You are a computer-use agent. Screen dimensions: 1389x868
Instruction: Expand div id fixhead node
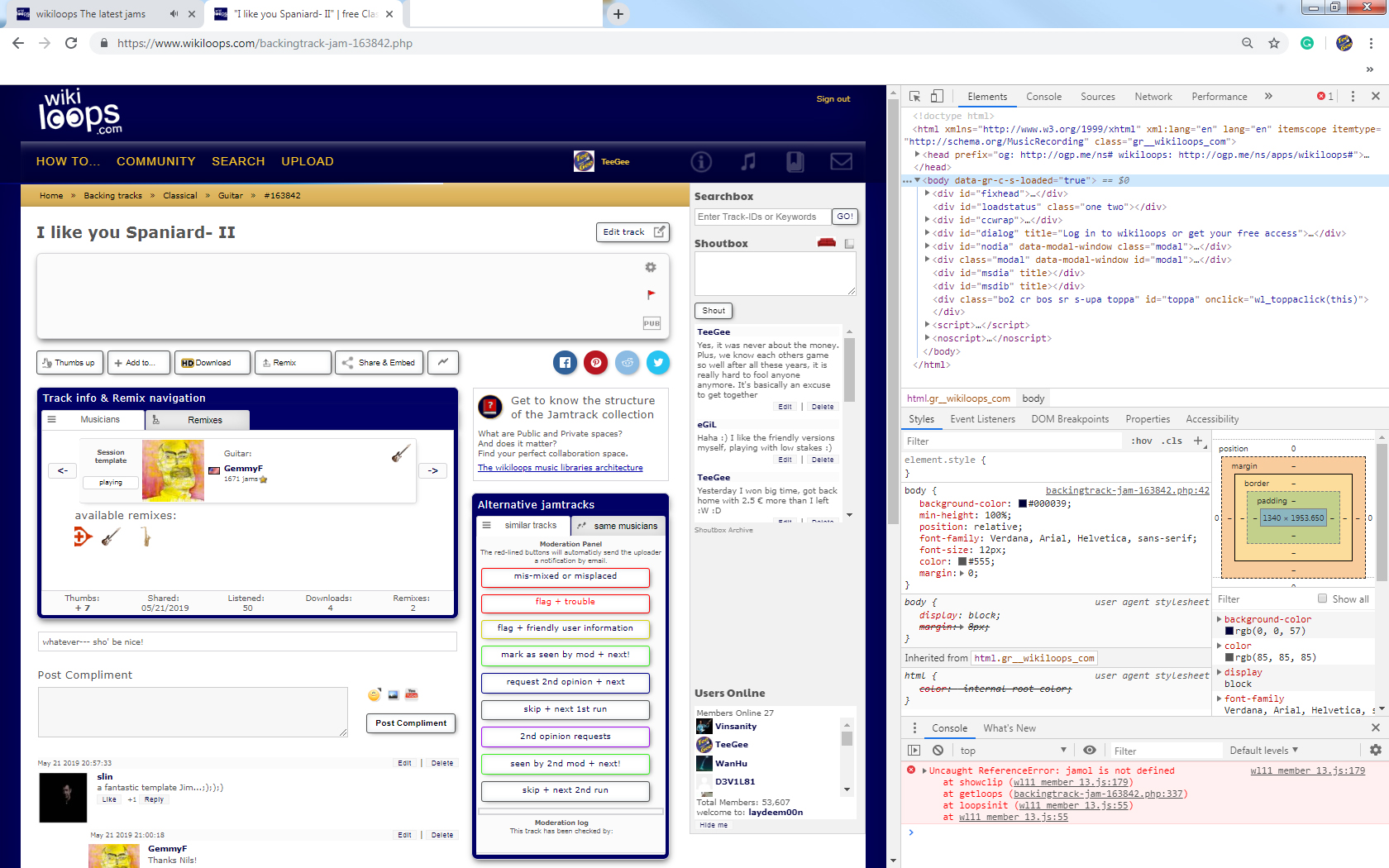click(x=927, y=193)
